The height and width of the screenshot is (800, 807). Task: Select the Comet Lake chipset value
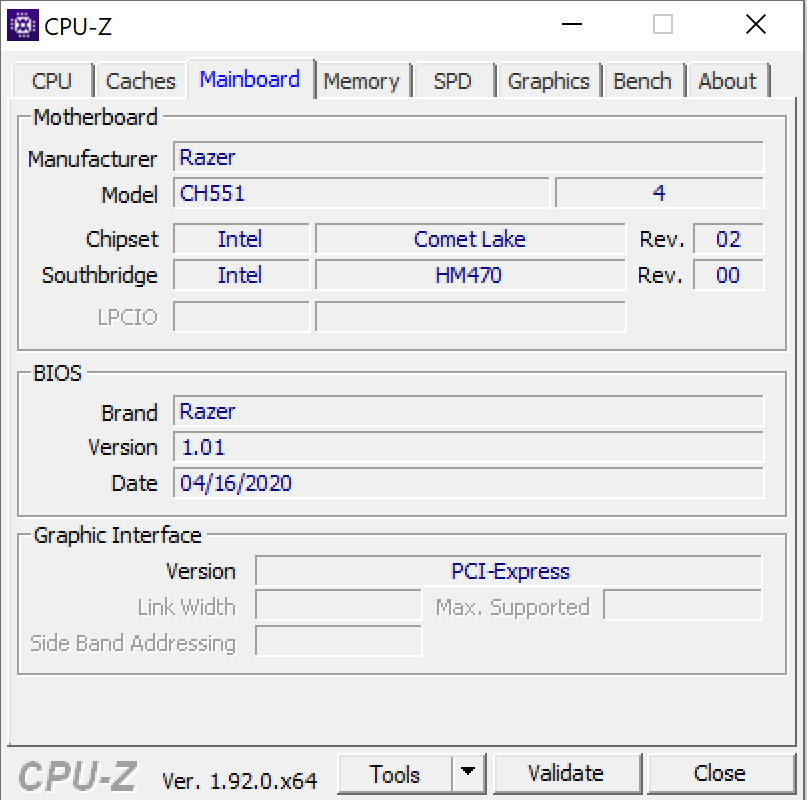470,239
